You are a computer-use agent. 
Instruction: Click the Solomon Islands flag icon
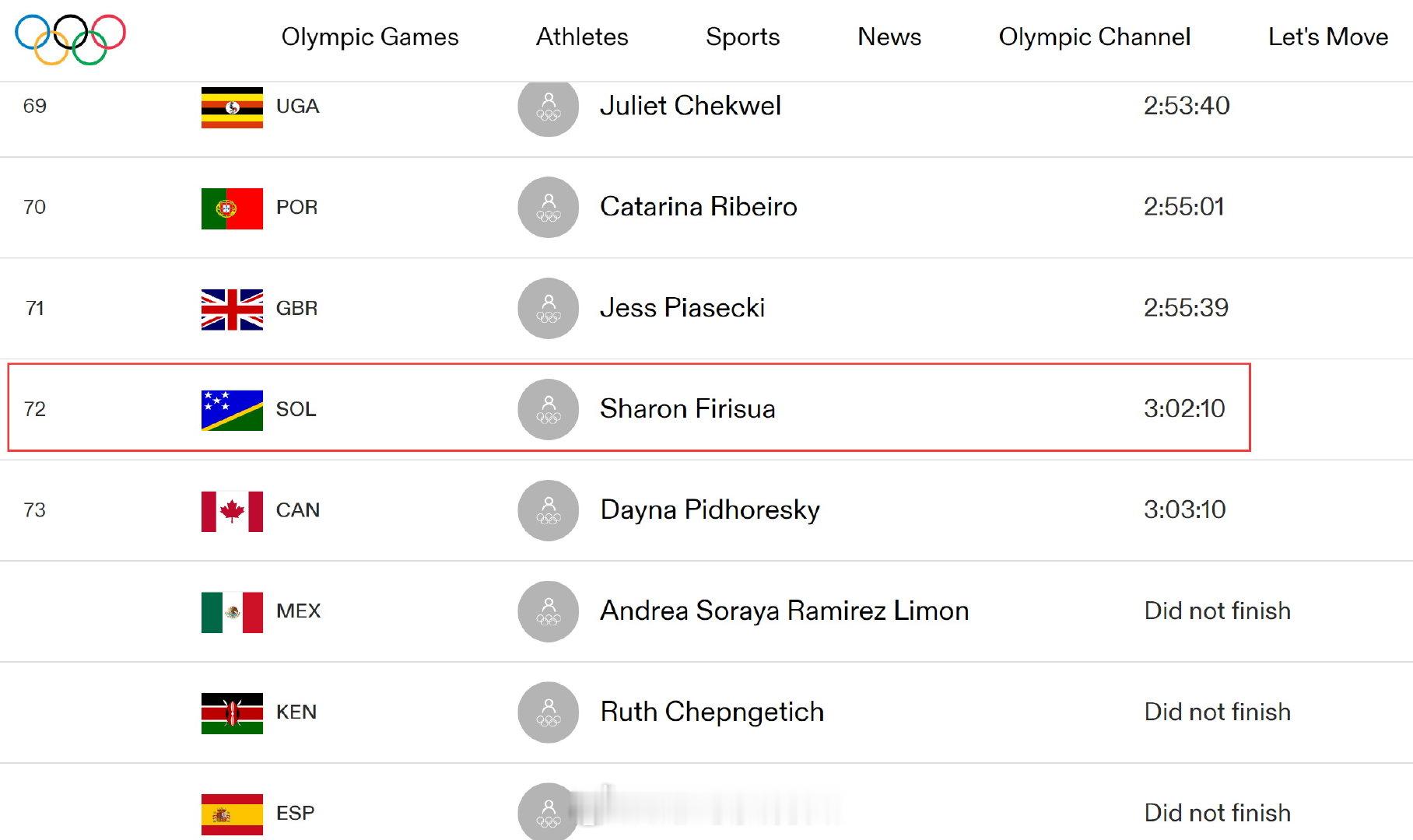[x=232, y=411]
